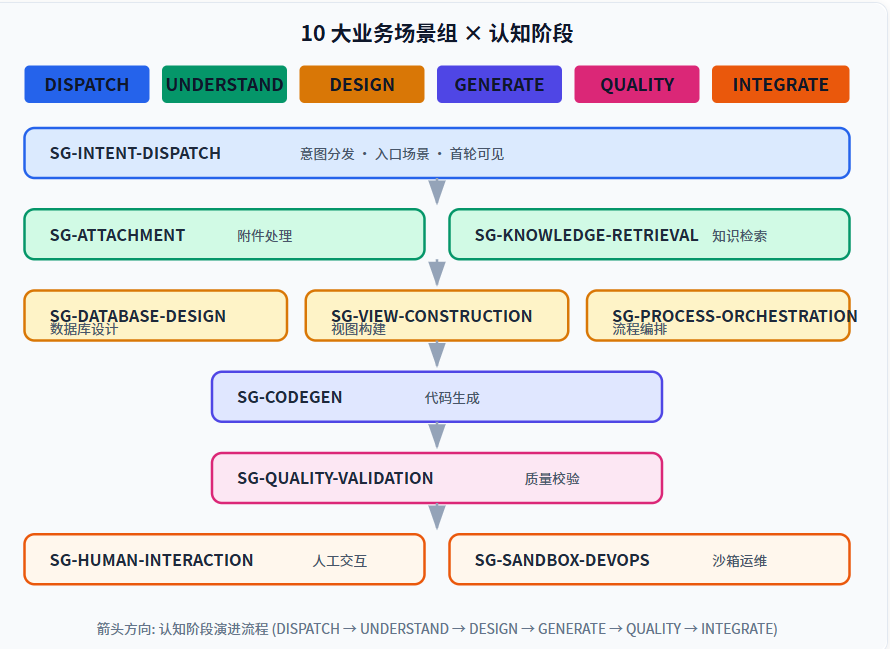Click the 代码生成 label

point(452,398)
